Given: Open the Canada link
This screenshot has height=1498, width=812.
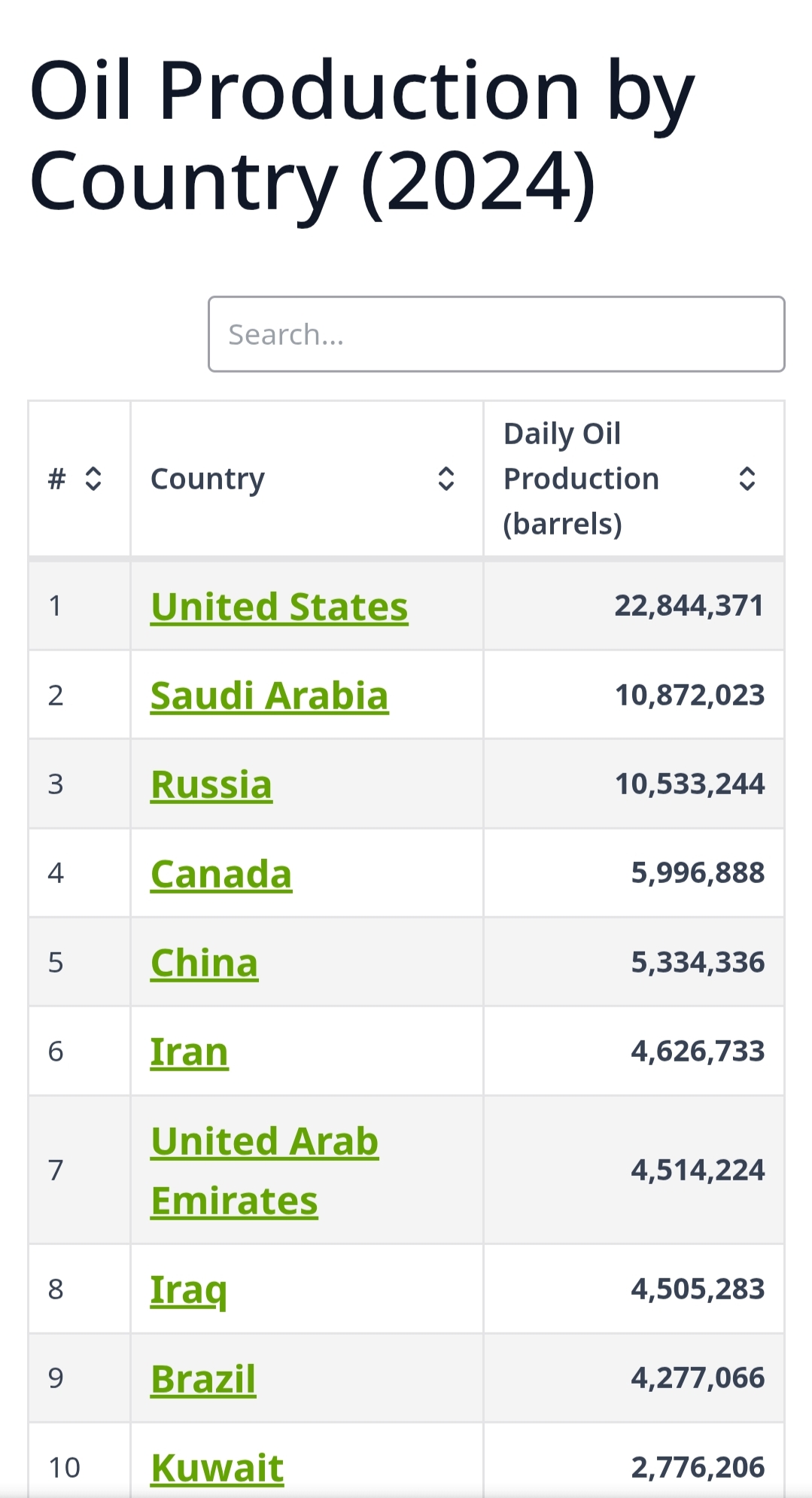Looking at the screenshot, I should tap(221, 874).
